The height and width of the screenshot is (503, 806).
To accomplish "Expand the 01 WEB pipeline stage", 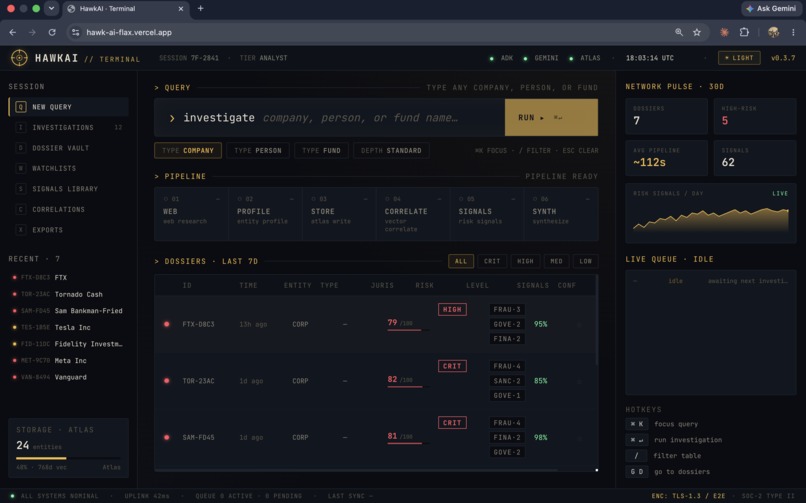I will 191,214.
